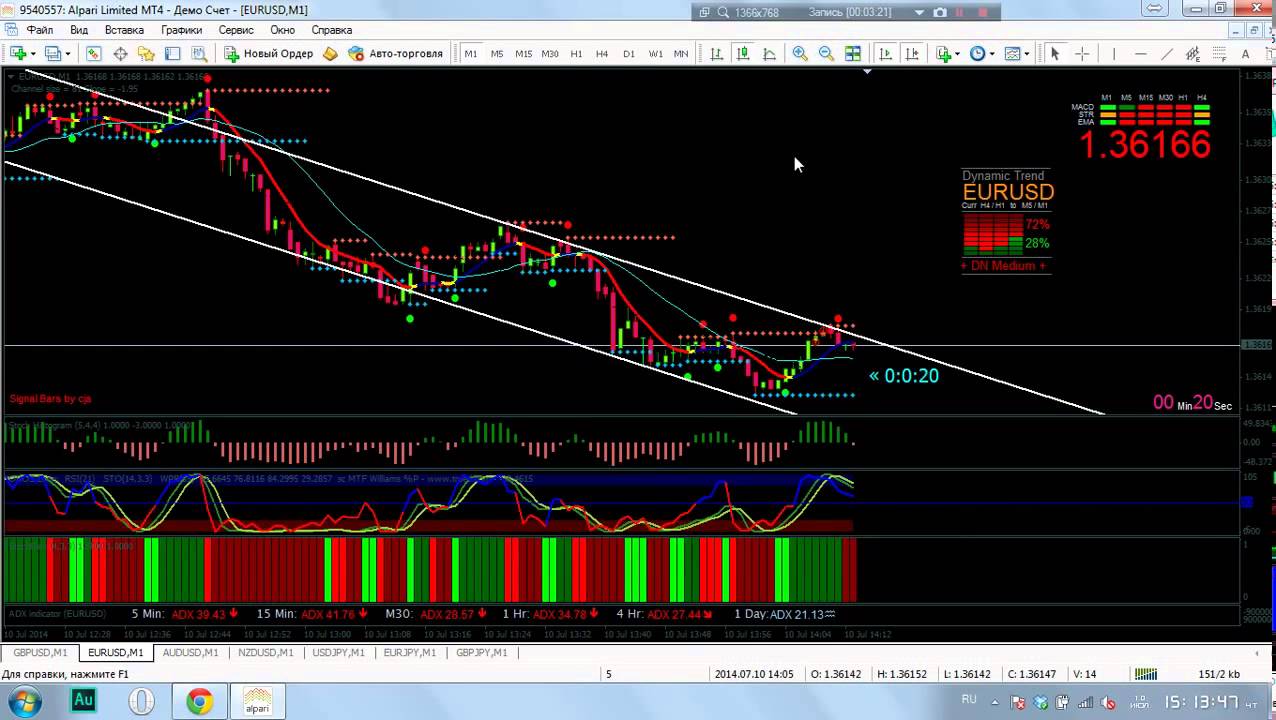This screenshot has height=720, width=1276.
Task: Select the text label tool
Action: coord(1246,53)
